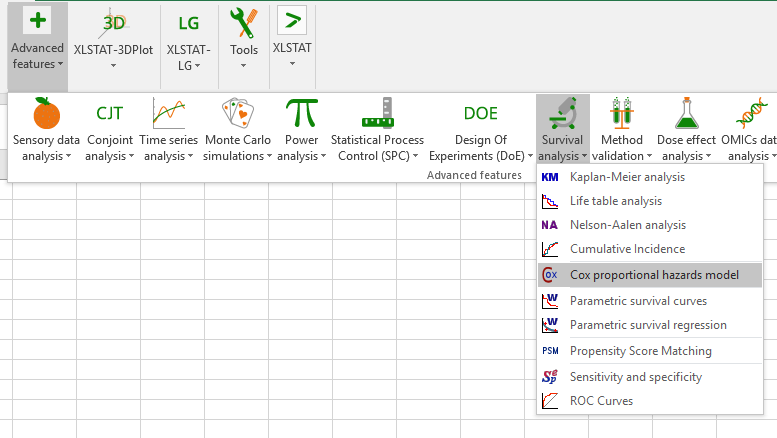Click the PSM Propensity Score icon
This screenshot has width=777, height=438.
[550, 351]
